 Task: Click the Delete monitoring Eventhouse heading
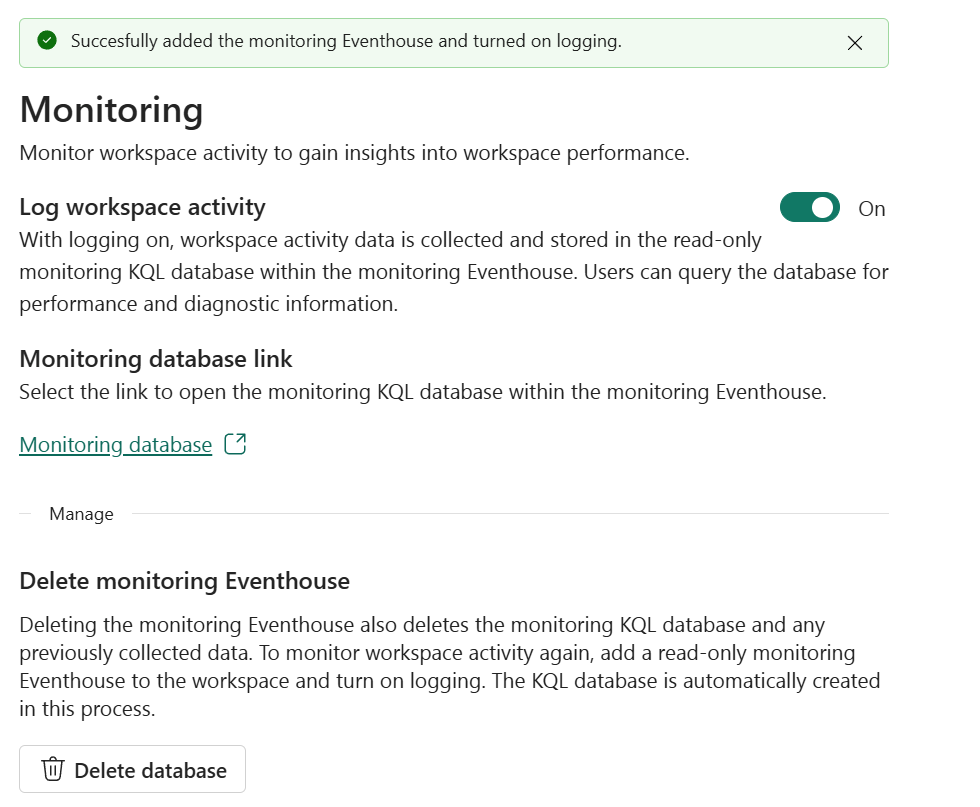pyautogui.click(x=184, y=580)
